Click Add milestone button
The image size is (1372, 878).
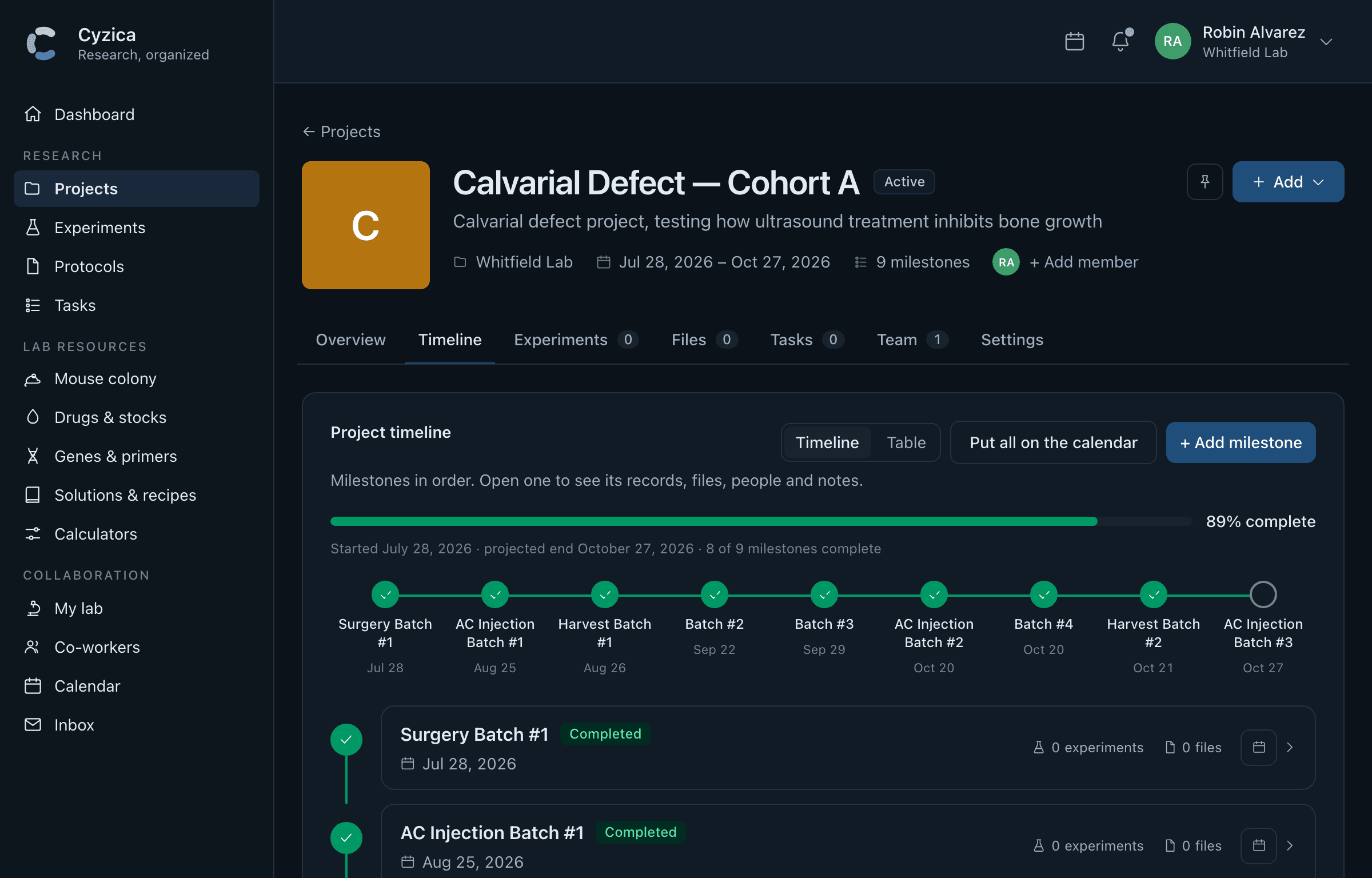(1241, 442)
